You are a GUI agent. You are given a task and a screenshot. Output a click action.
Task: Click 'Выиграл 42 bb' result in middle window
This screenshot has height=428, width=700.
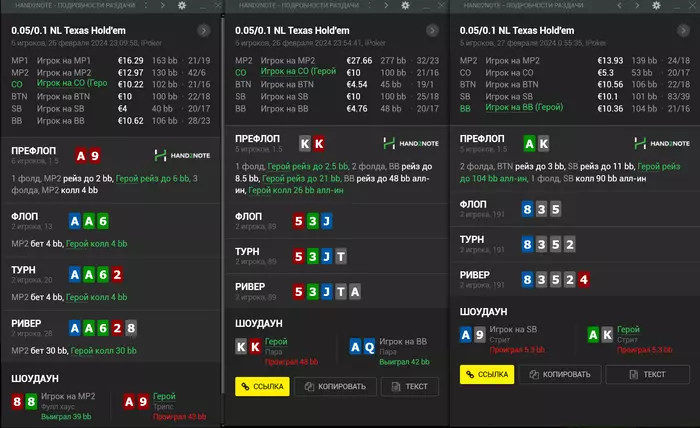pos(404,362)
